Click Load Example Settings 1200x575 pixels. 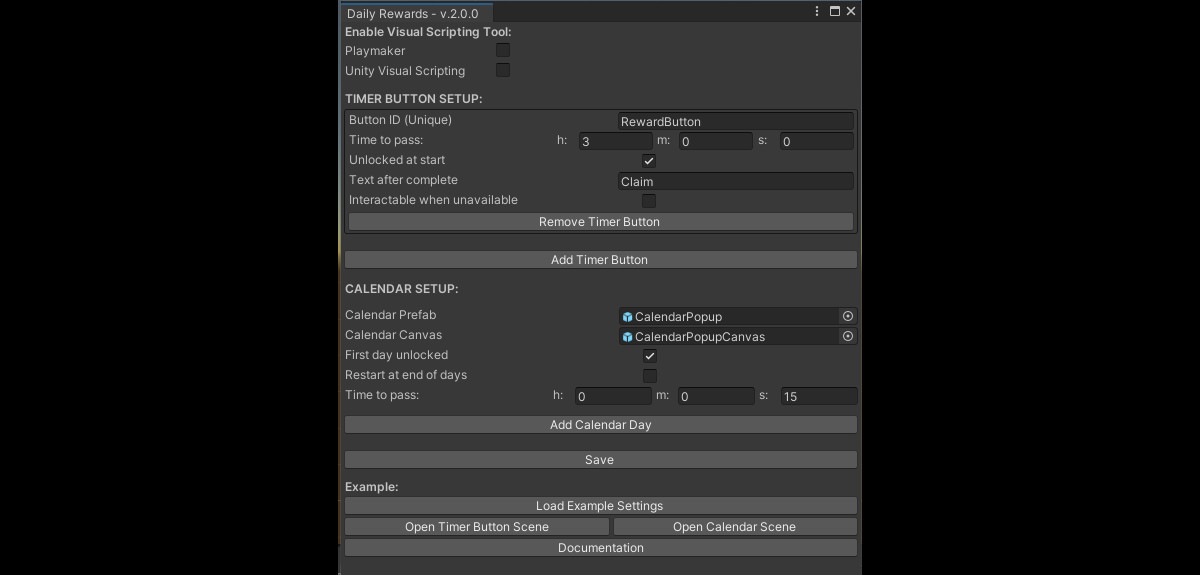click(x=600, y=505)
